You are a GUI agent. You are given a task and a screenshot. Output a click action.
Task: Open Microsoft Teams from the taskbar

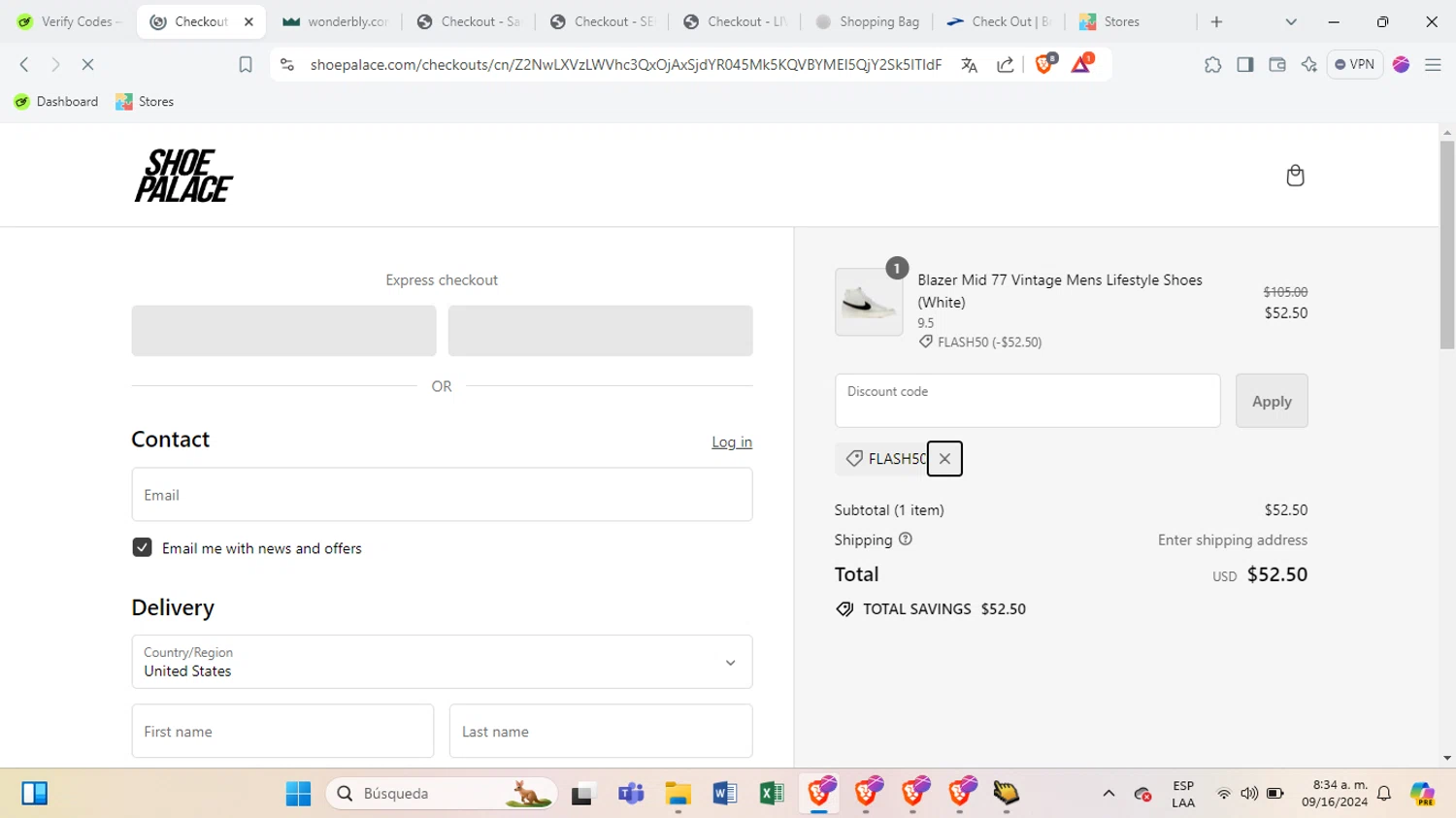coord(631,794)
